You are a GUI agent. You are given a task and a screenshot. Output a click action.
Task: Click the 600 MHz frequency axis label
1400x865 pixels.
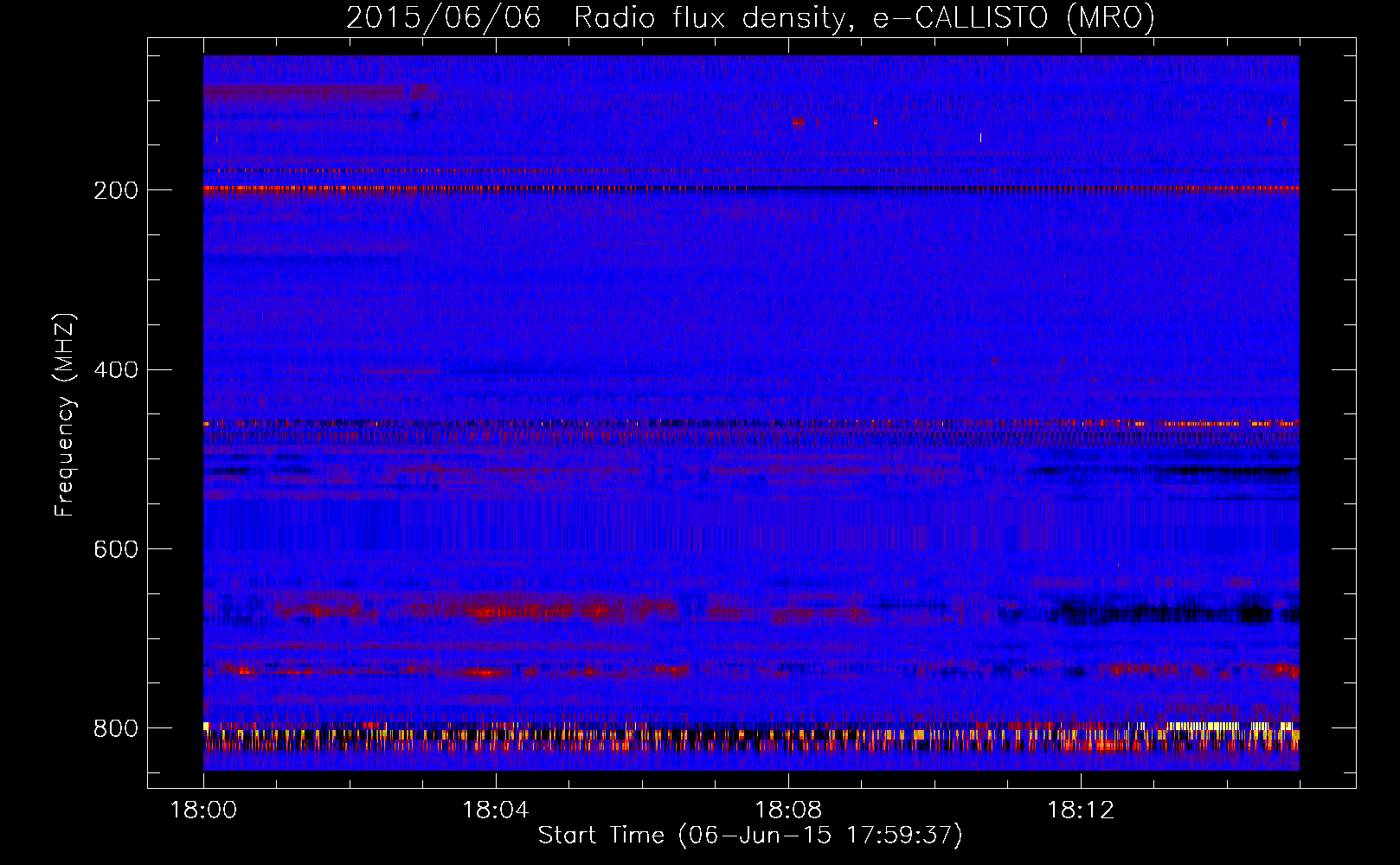(x=115, y=550)
